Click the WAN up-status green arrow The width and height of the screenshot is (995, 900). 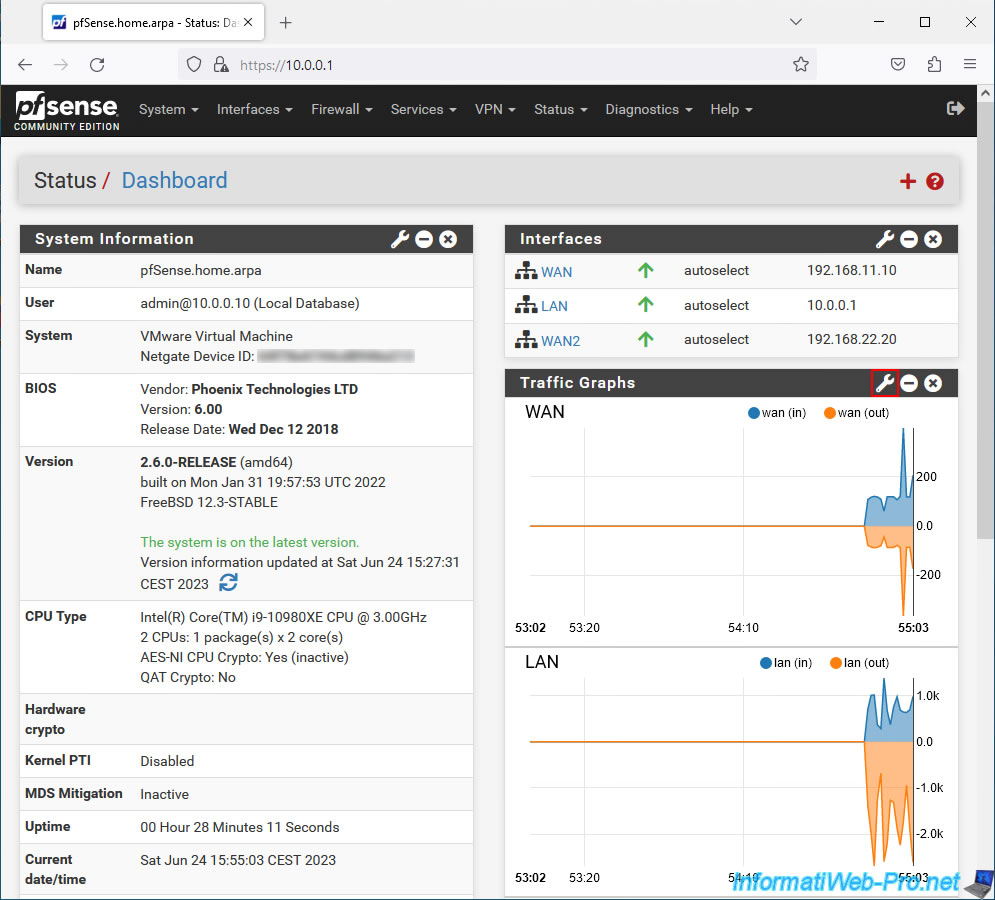[x=645, y=270]
